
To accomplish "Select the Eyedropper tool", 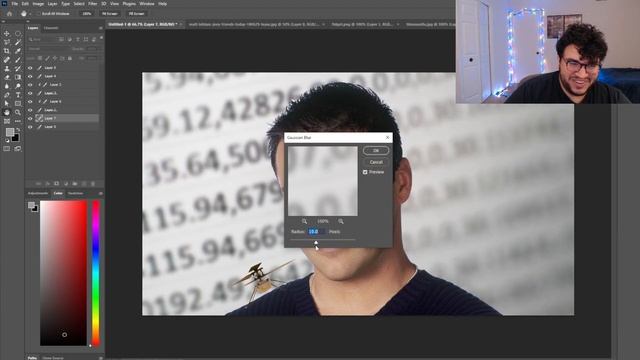I will click(x=18, y=51).
